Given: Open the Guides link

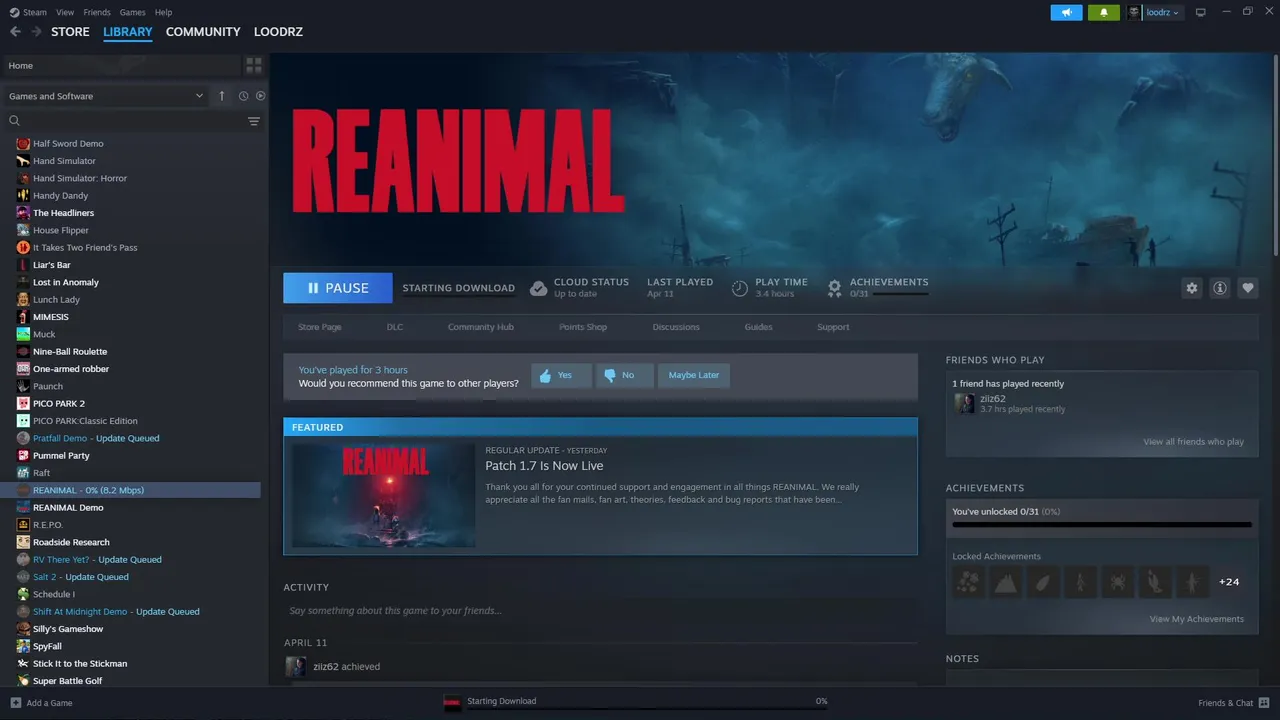Looking at the screenshot, I should pyautogui.click(x=758, y=327).
